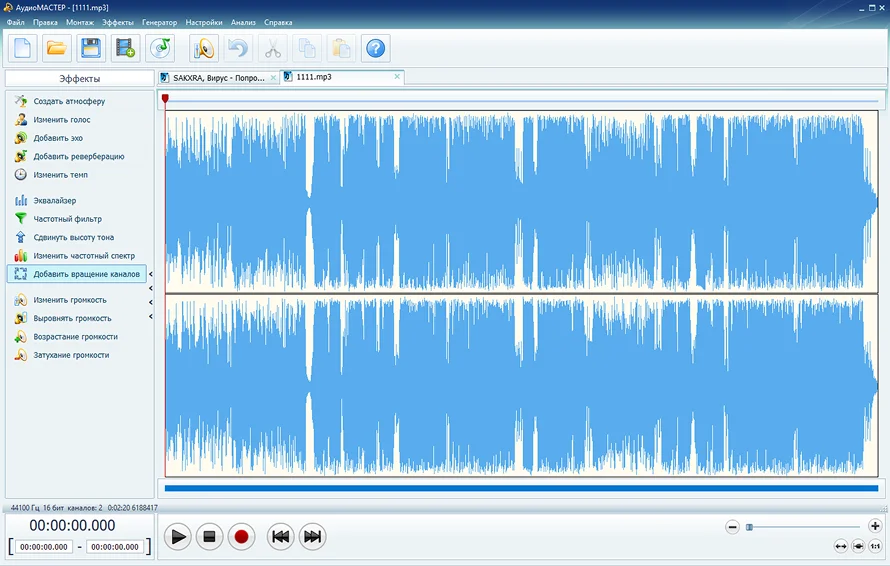Open the Эффекты menu
This screenshot has height=566, width=890.
[x=118, y=22]
